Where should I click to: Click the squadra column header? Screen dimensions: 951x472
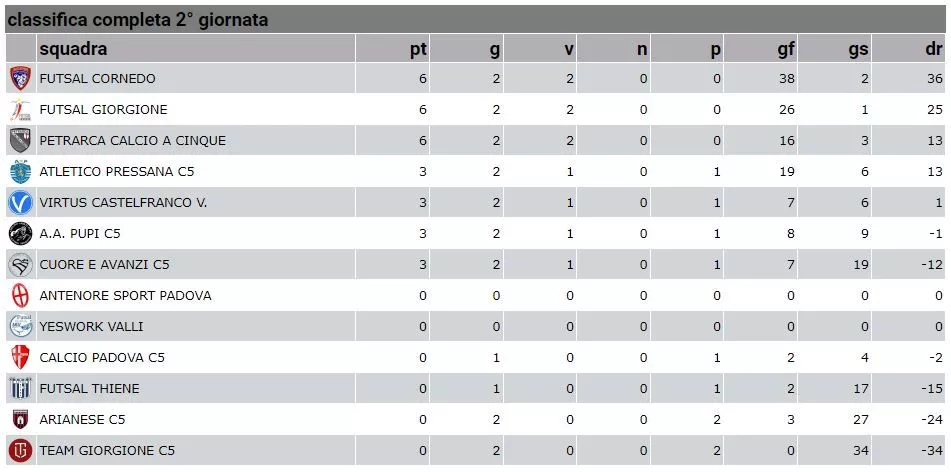pos(73,49)
